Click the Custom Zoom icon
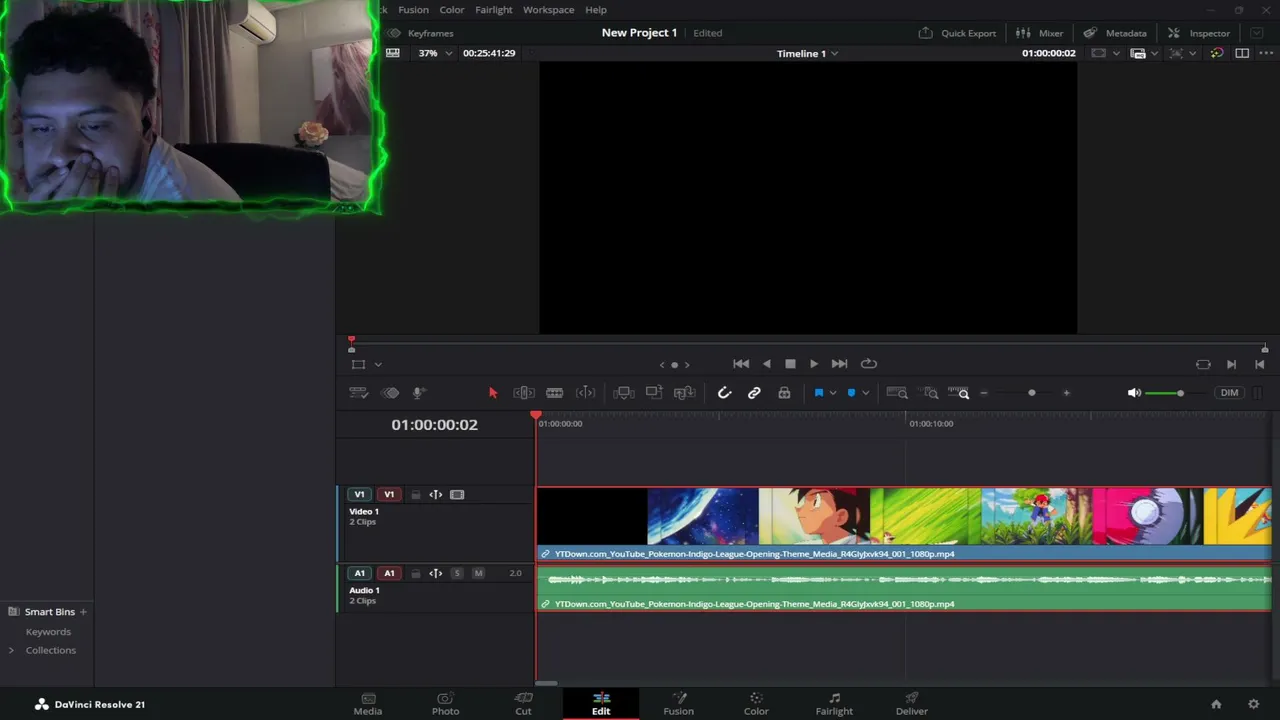 click(x=959, y=393)
